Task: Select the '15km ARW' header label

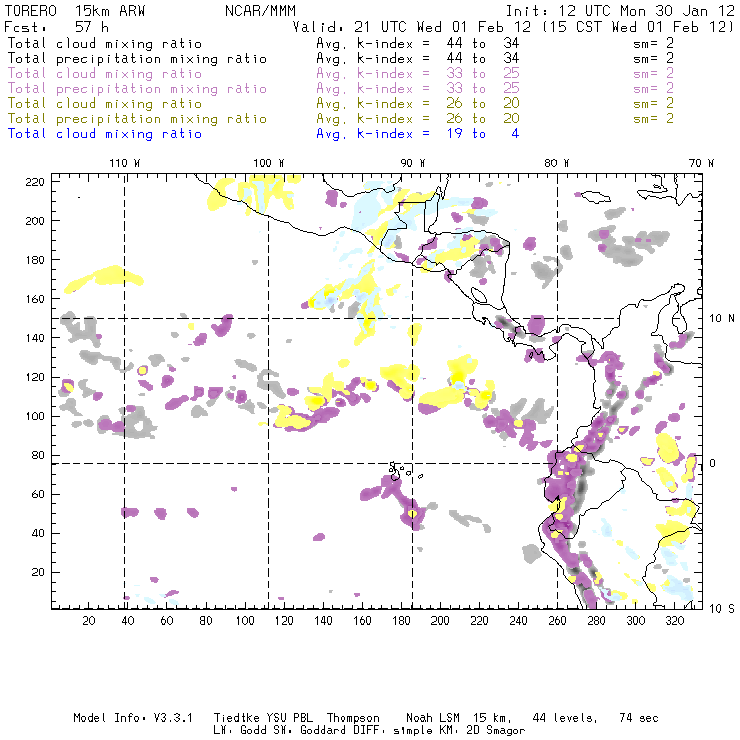Action: coord(110,11)
